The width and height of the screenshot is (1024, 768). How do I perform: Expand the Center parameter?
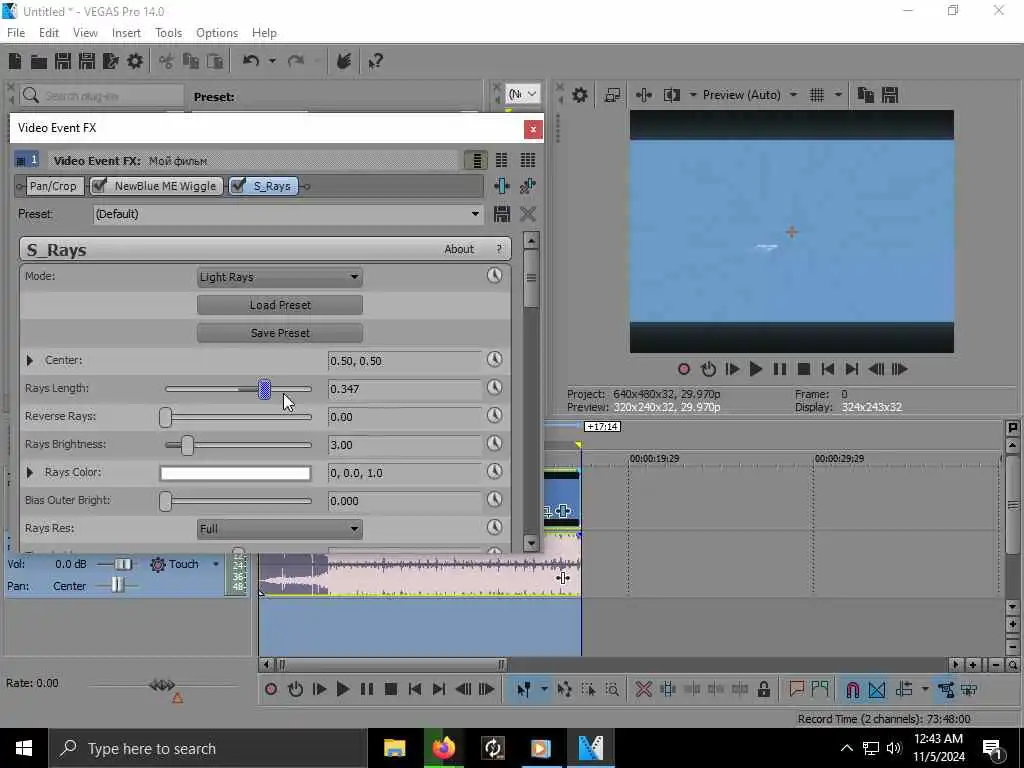(29, 360)
